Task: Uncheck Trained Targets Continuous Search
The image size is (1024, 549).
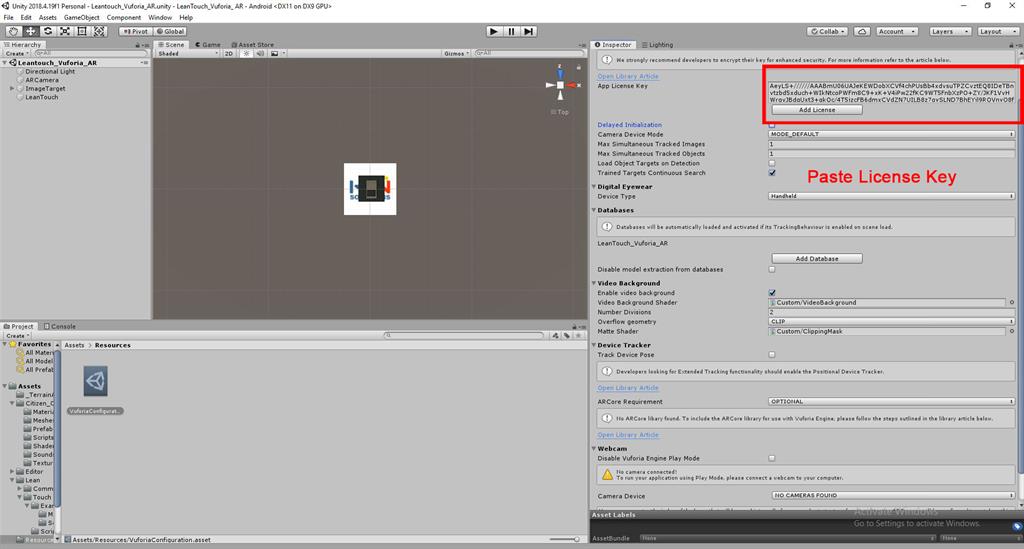Action: (x=772, y=173)
